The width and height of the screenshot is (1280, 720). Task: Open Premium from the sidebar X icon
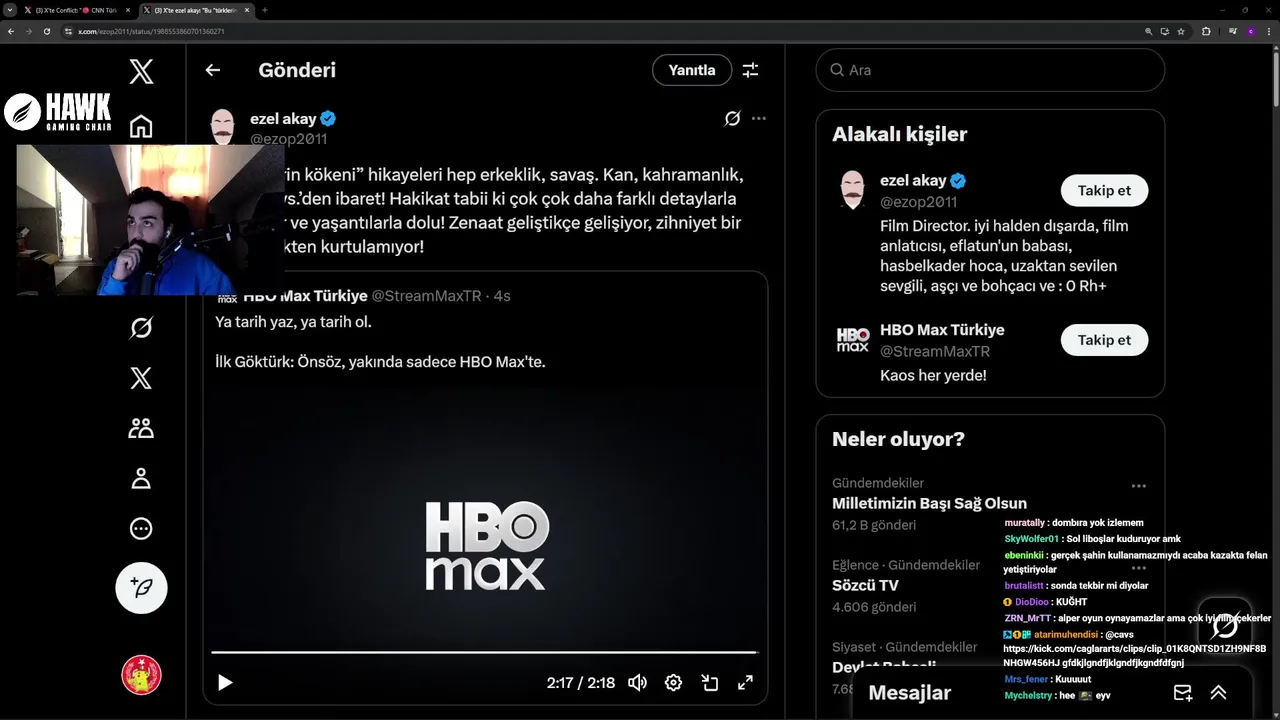tap(141, 378)
